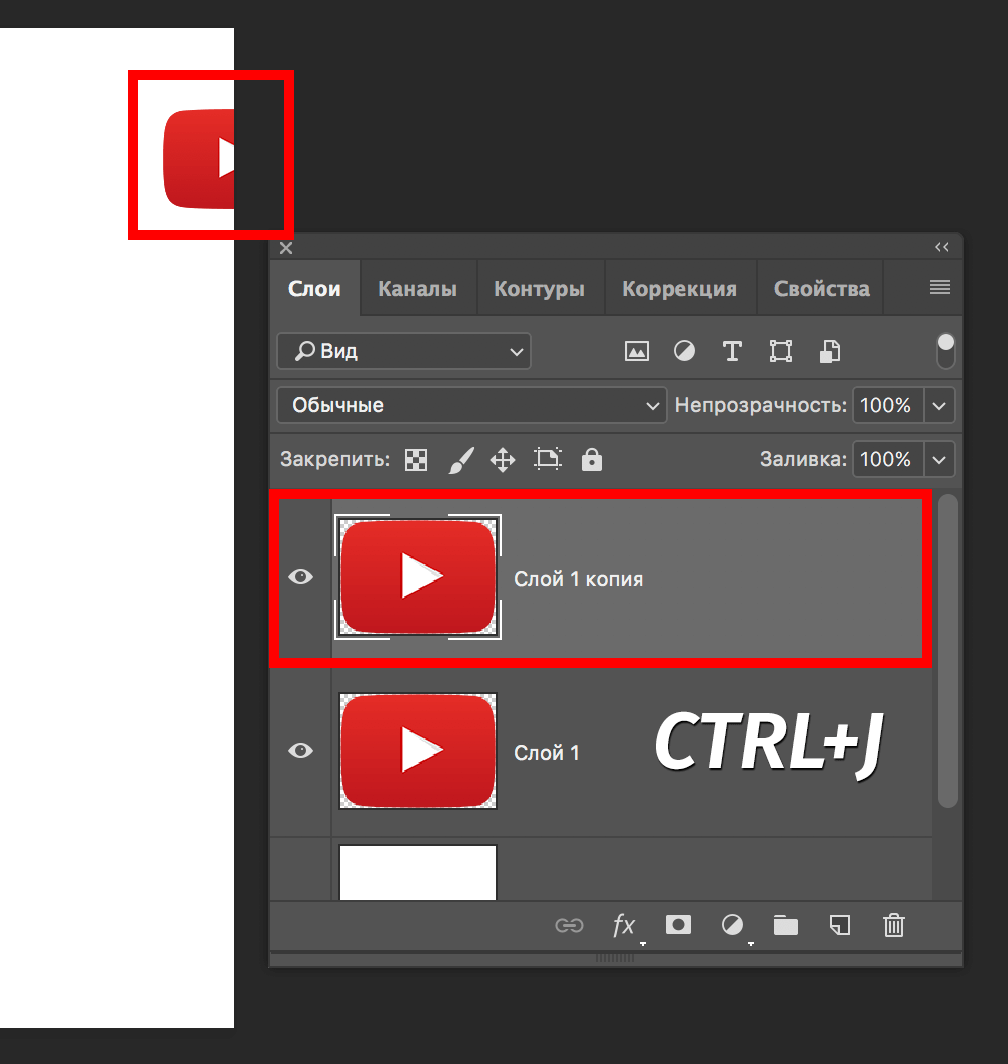Collapse the panel with double arrows
Screen dimensions: 1008x1064
(x=941, y=247)
